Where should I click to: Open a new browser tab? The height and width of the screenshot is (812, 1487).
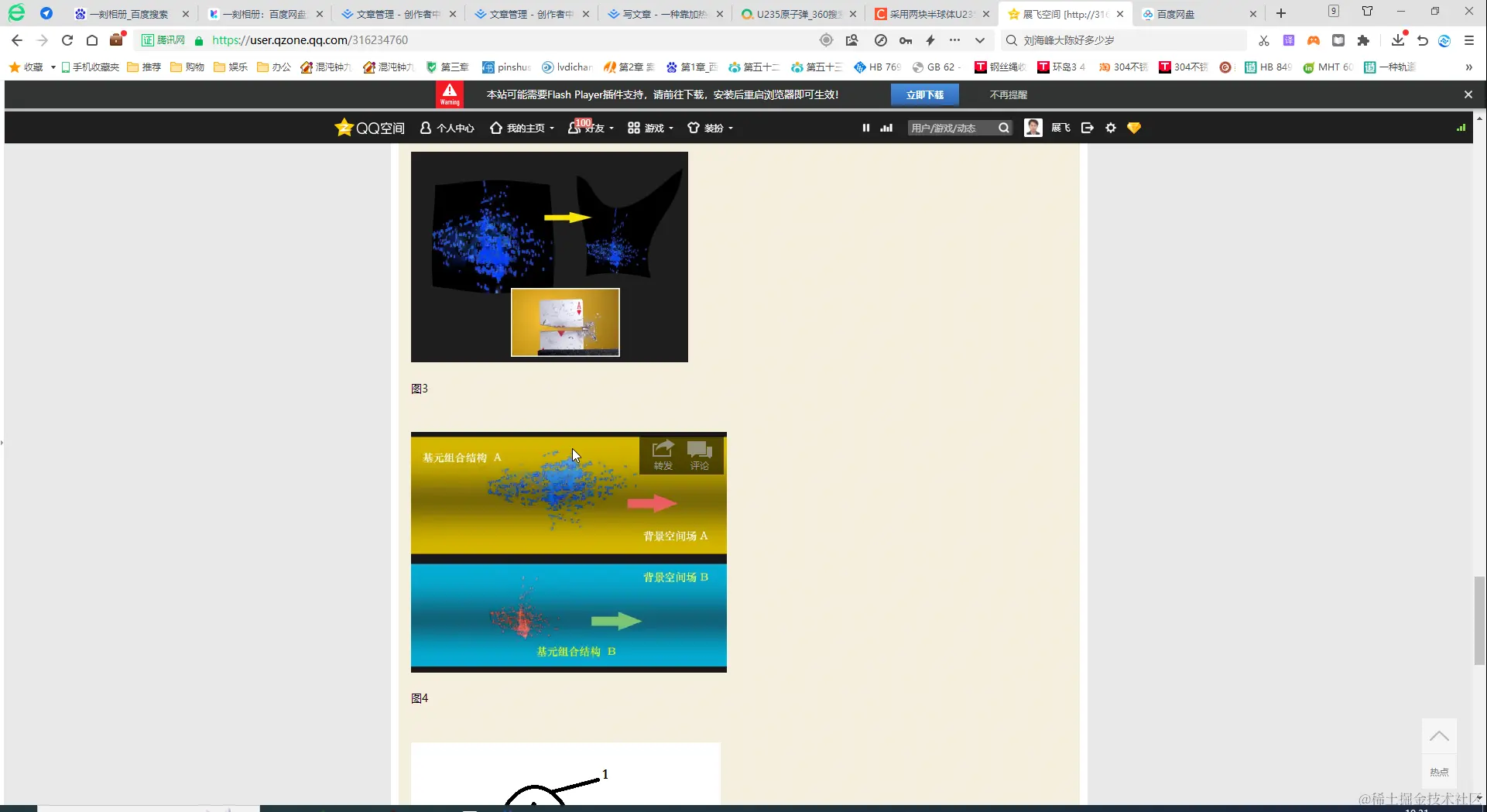coord(1281,13)
